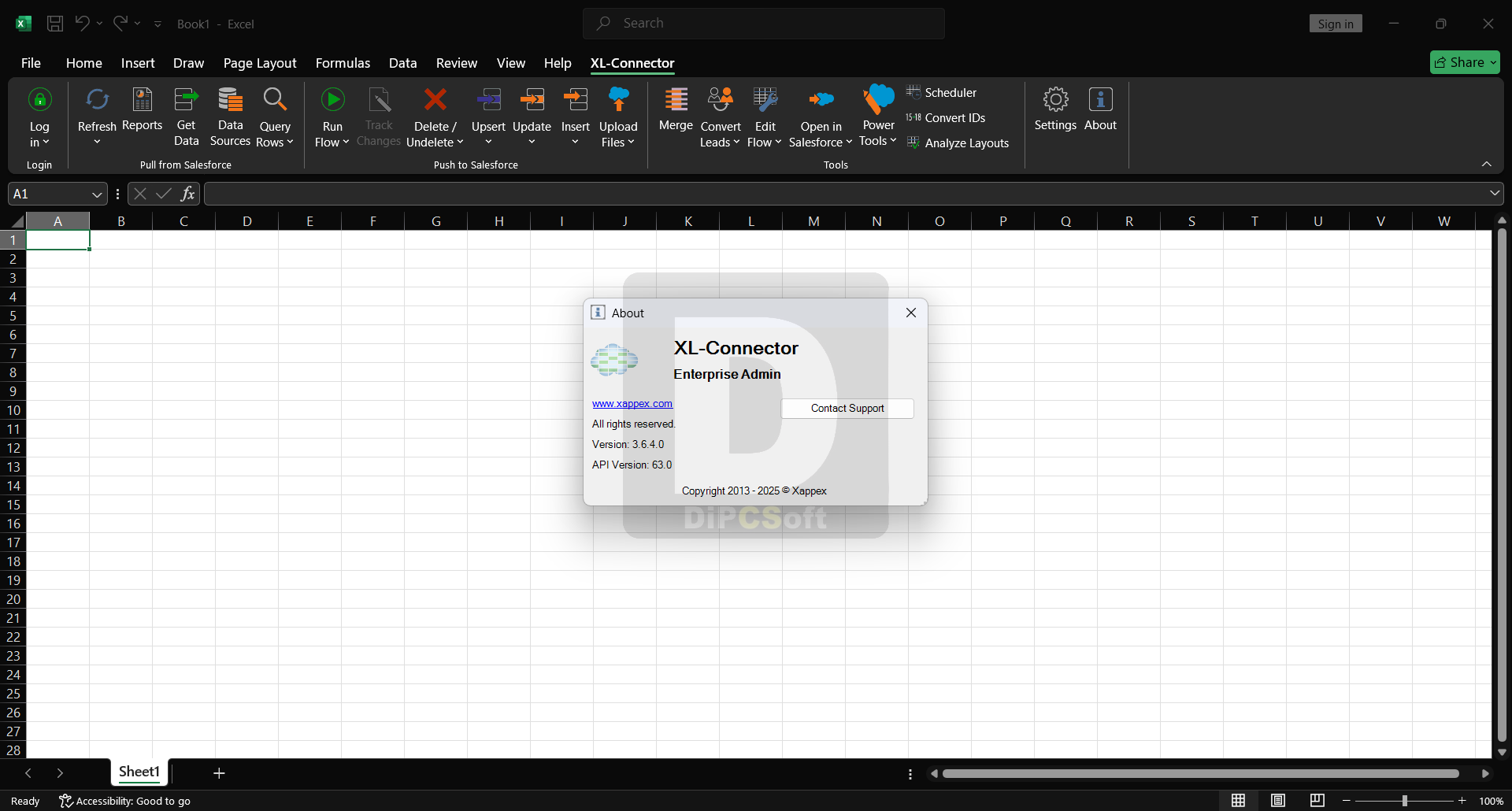Open the Review tab
The width and height of the screenshot is (1512, 811).
[x=457, y=63]
